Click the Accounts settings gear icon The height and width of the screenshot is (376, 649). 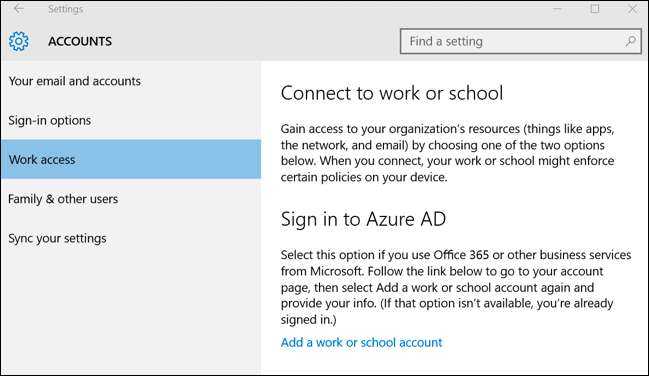[x=19, y=41]
